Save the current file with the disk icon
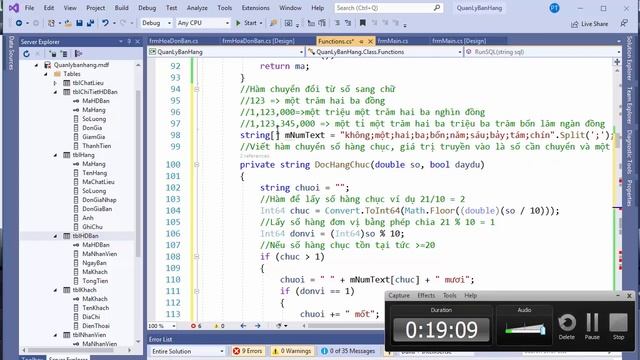 click(x=80, y=23)
